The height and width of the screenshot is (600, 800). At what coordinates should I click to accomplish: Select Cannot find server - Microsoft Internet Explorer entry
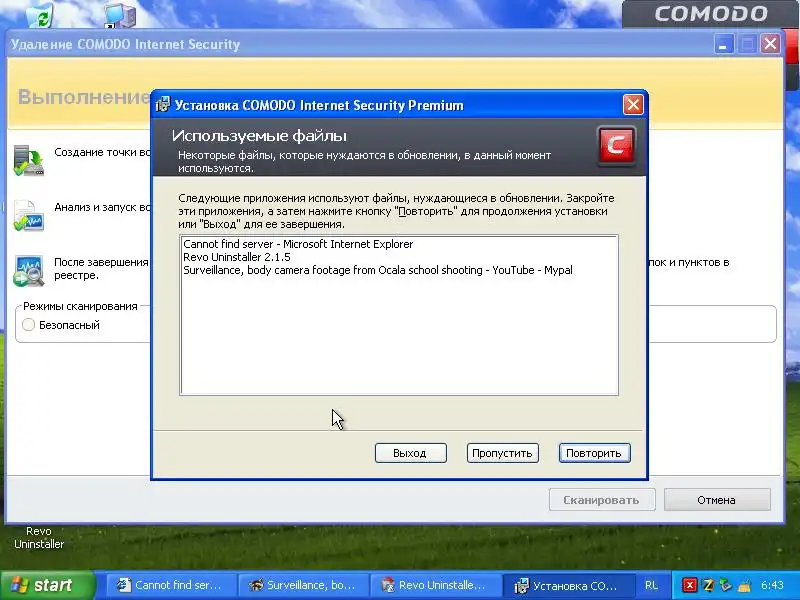pos(298,244)
